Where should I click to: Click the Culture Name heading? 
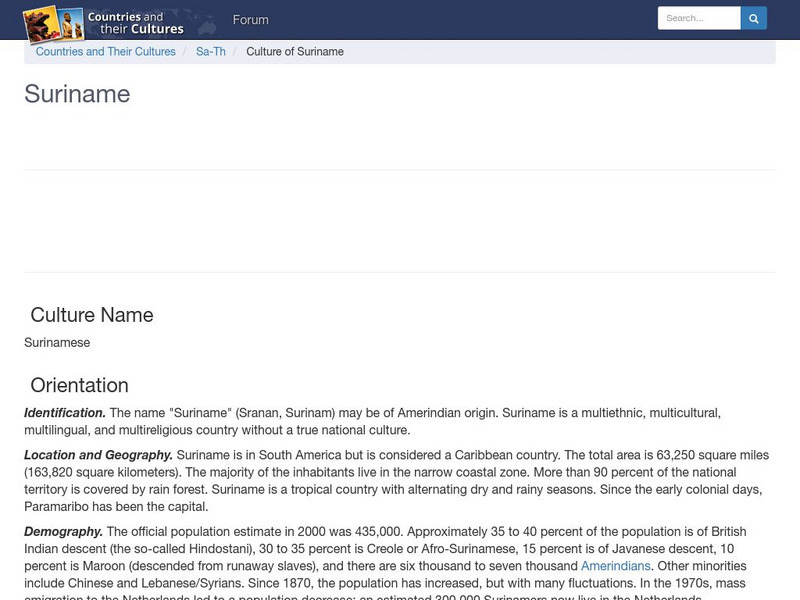click(92, 315)
